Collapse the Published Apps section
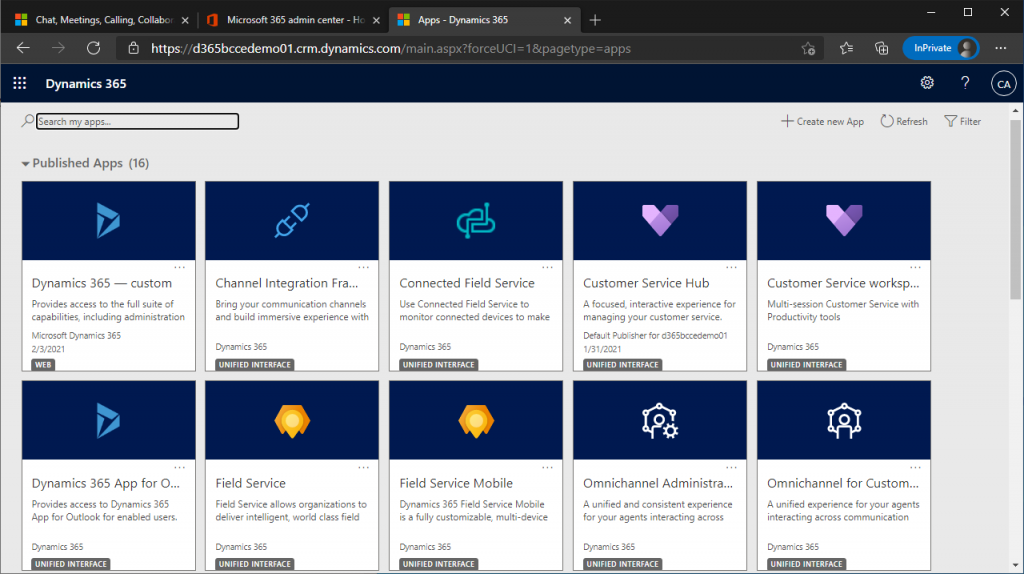 pos(25,163)
